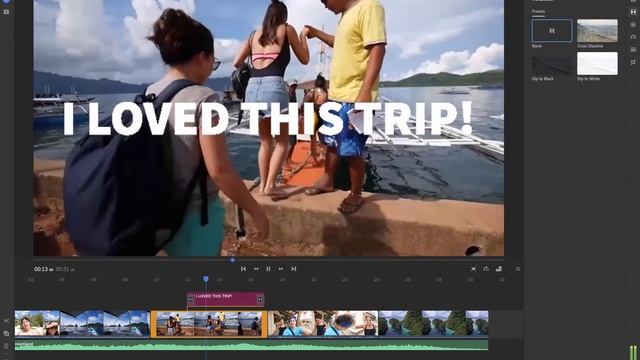Open the project panel icon at top left
Image resolution: width=640 pixels, height=360 pixels.
point(6,12)
